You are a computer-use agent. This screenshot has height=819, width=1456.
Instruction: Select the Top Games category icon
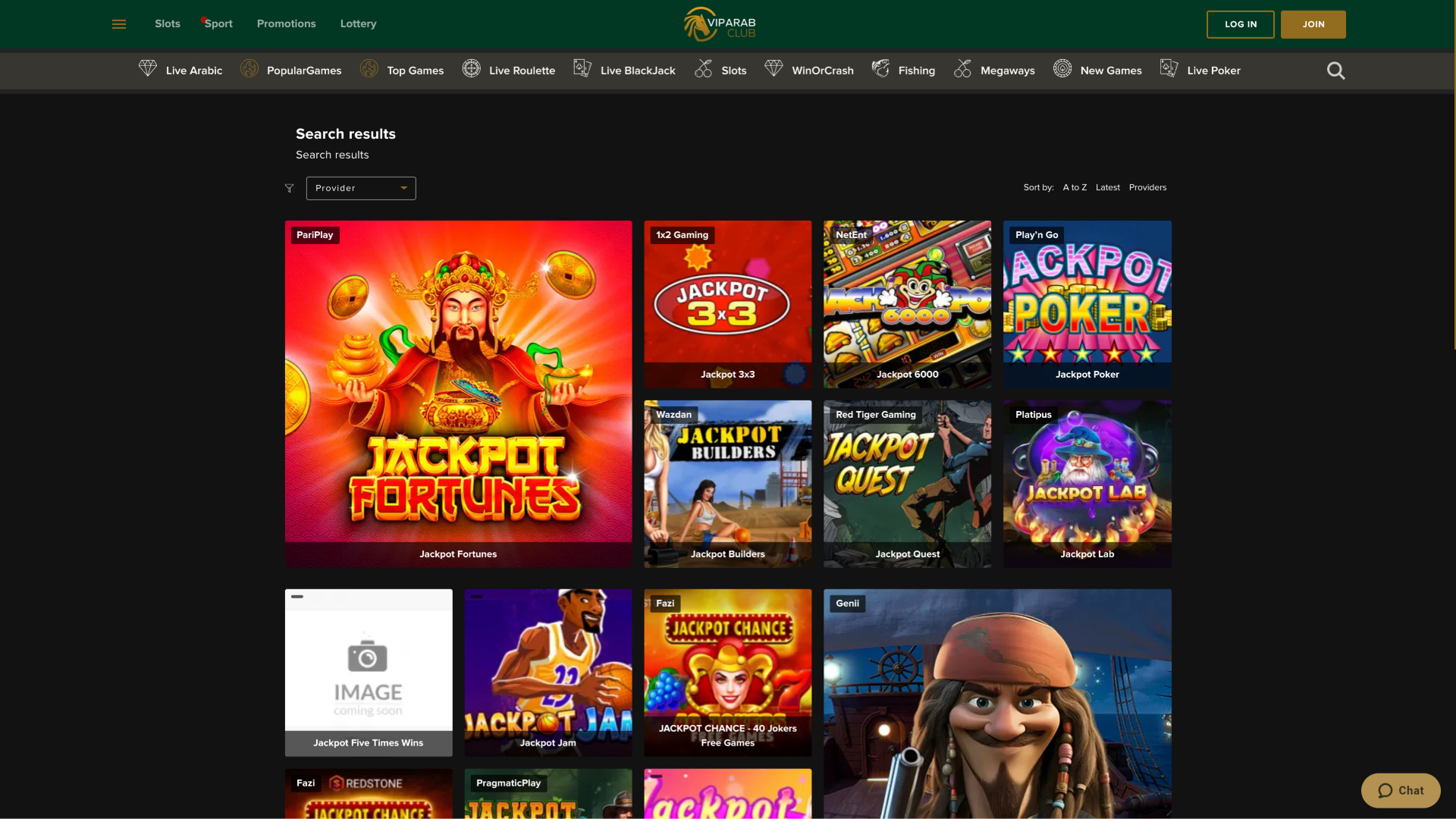(369, 70)
